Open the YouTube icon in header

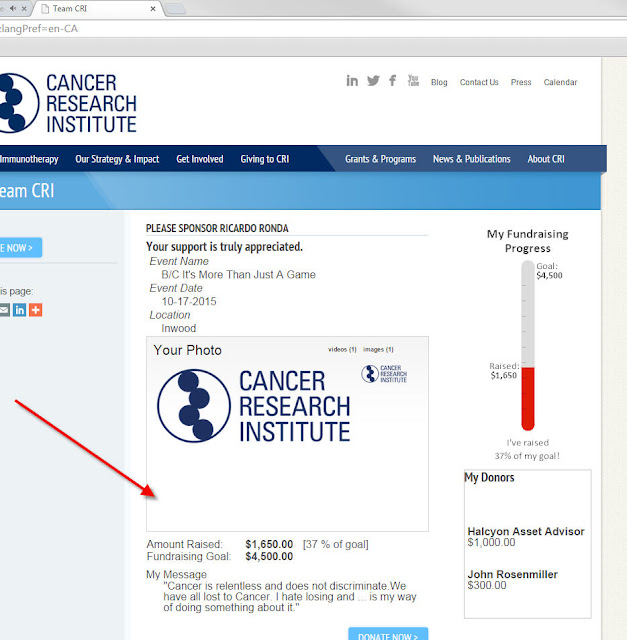[x=413, y=80]
